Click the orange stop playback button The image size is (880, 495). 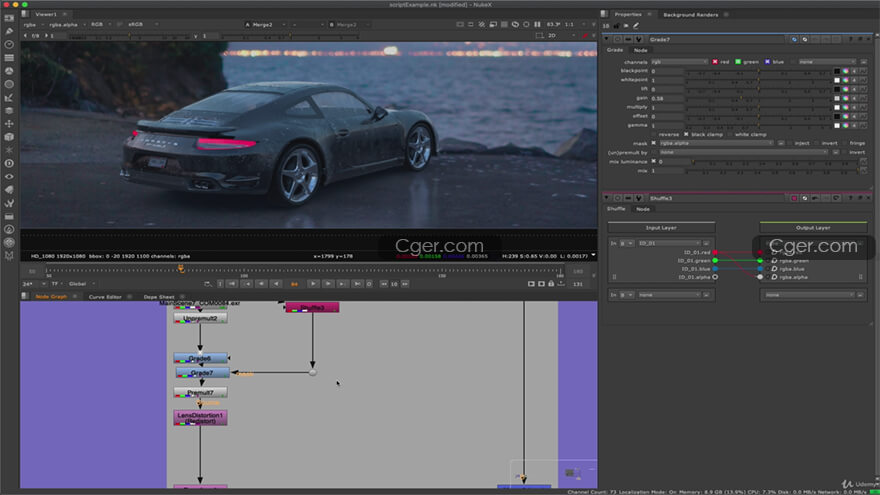(x=294, y=284)
